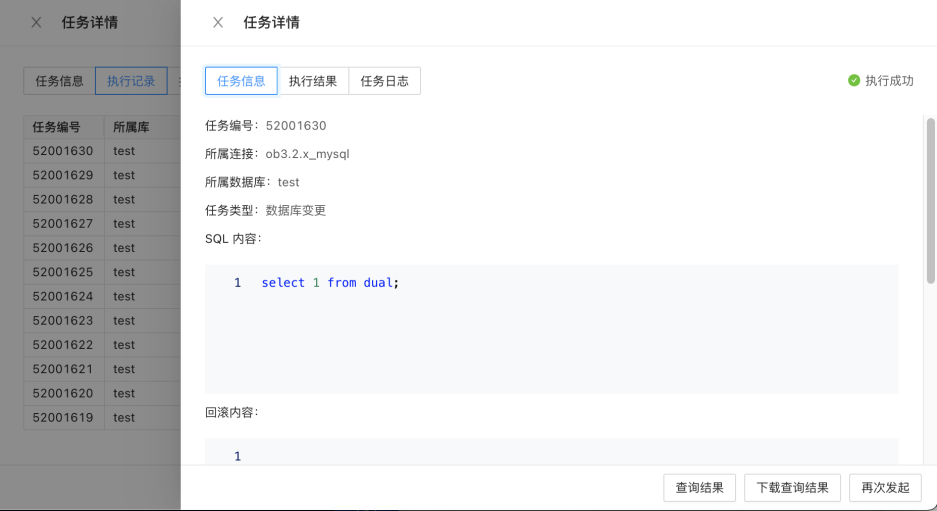Viewport: 937px width, 511px height.
Task: Click the 任务编号 column header
Action: 64,127
